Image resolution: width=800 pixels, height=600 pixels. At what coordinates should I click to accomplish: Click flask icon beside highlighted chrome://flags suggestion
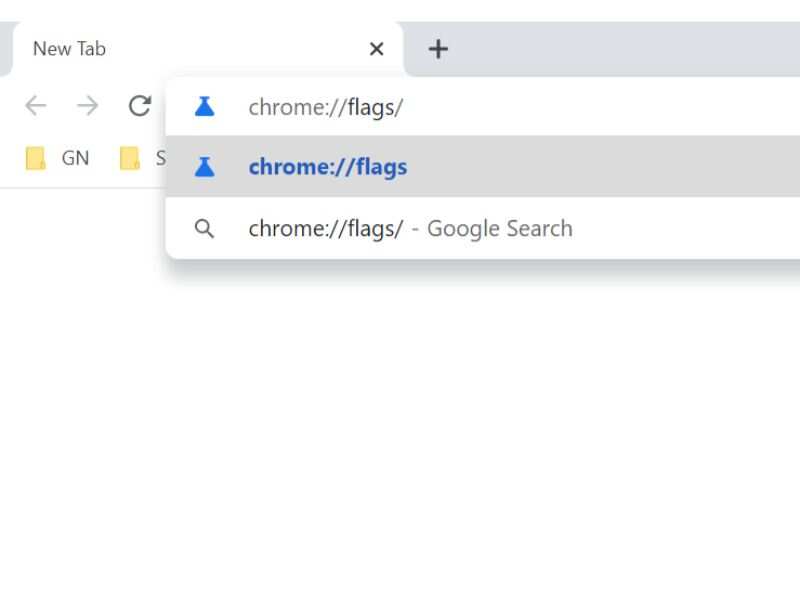(204, 167)
